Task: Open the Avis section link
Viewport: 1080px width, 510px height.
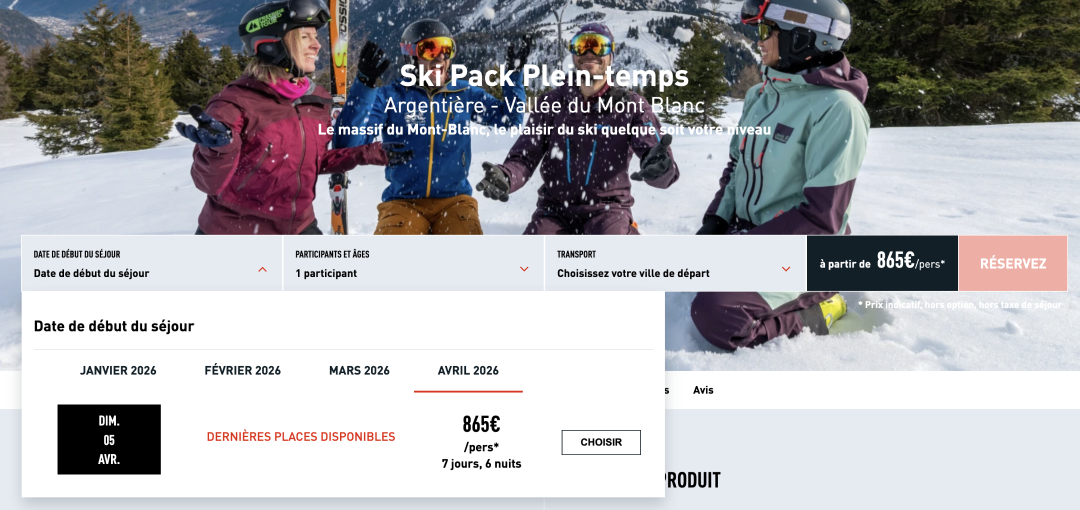Action: click(703, 390)
